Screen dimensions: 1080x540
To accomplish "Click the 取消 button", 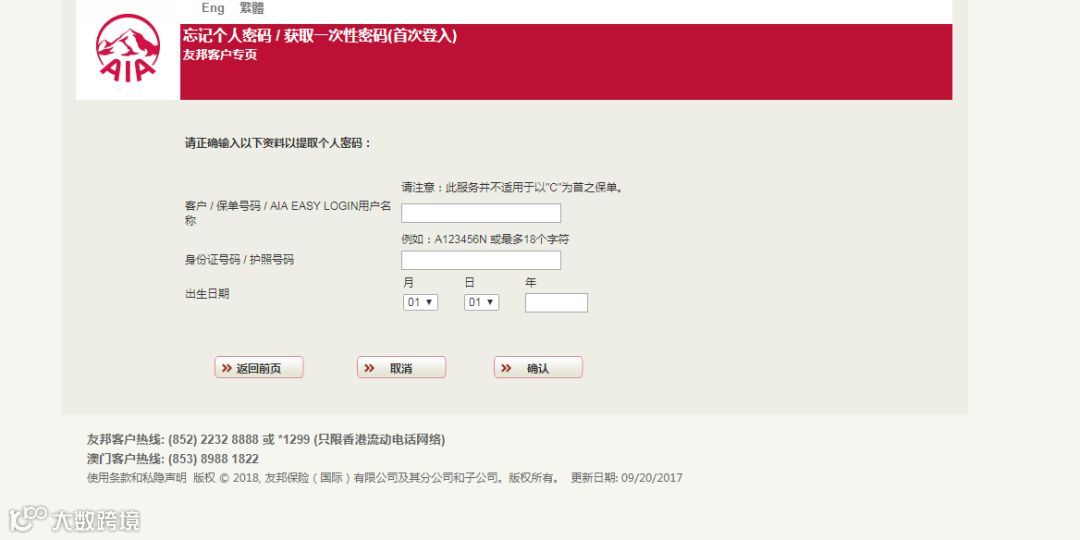I will pyautogui.click(x=402, y=368).
